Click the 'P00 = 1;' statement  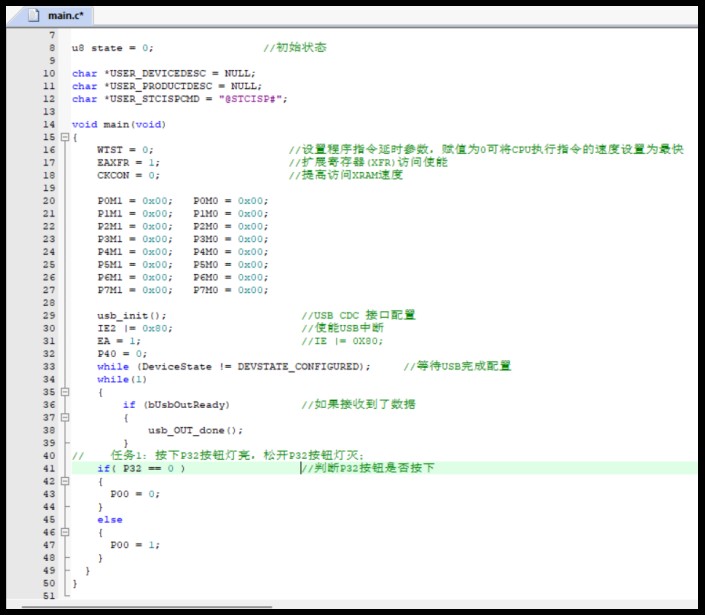(134, 545)
